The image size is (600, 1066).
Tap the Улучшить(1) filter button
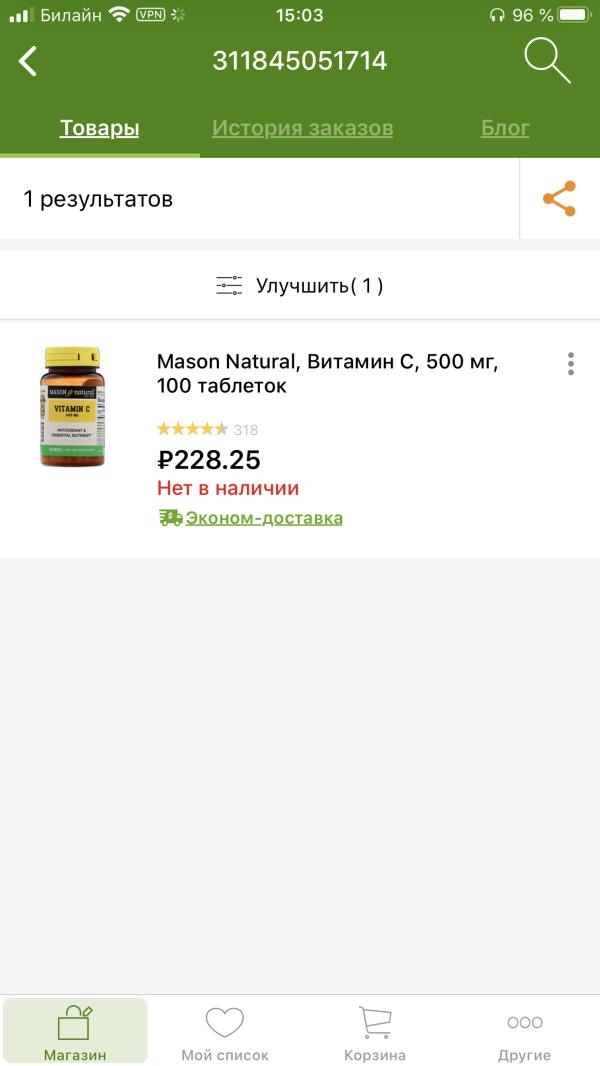(319, 286)
